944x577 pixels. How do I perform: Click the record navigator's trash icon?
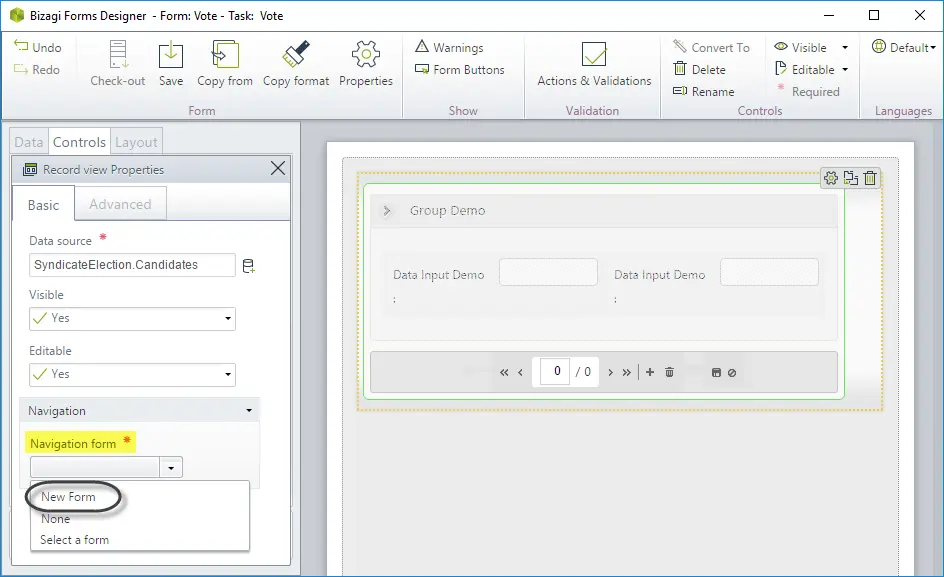tap(669, 372)
